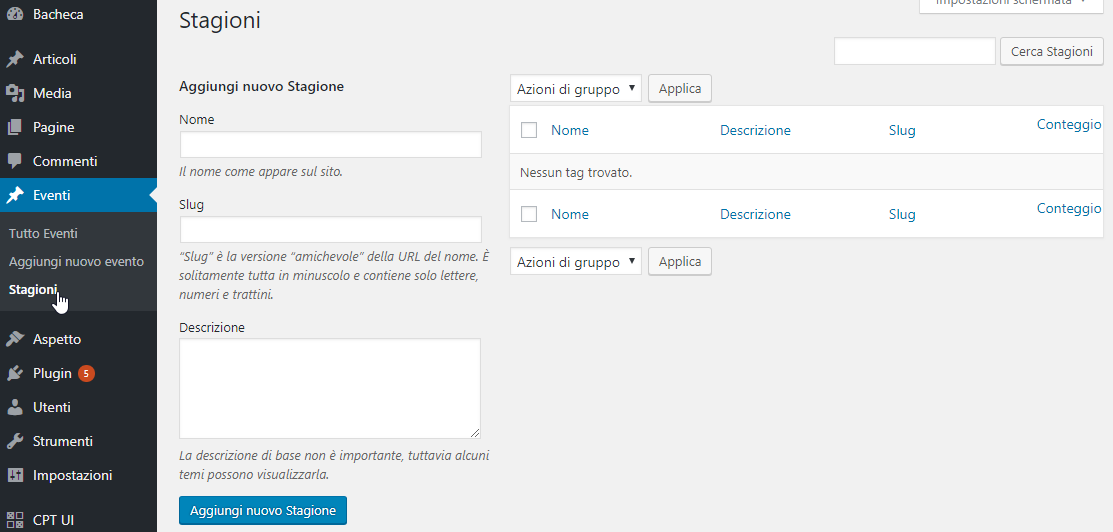Tick the select-all checkbox in table header
Viewport: 1113px width, 532px height.
529,130
